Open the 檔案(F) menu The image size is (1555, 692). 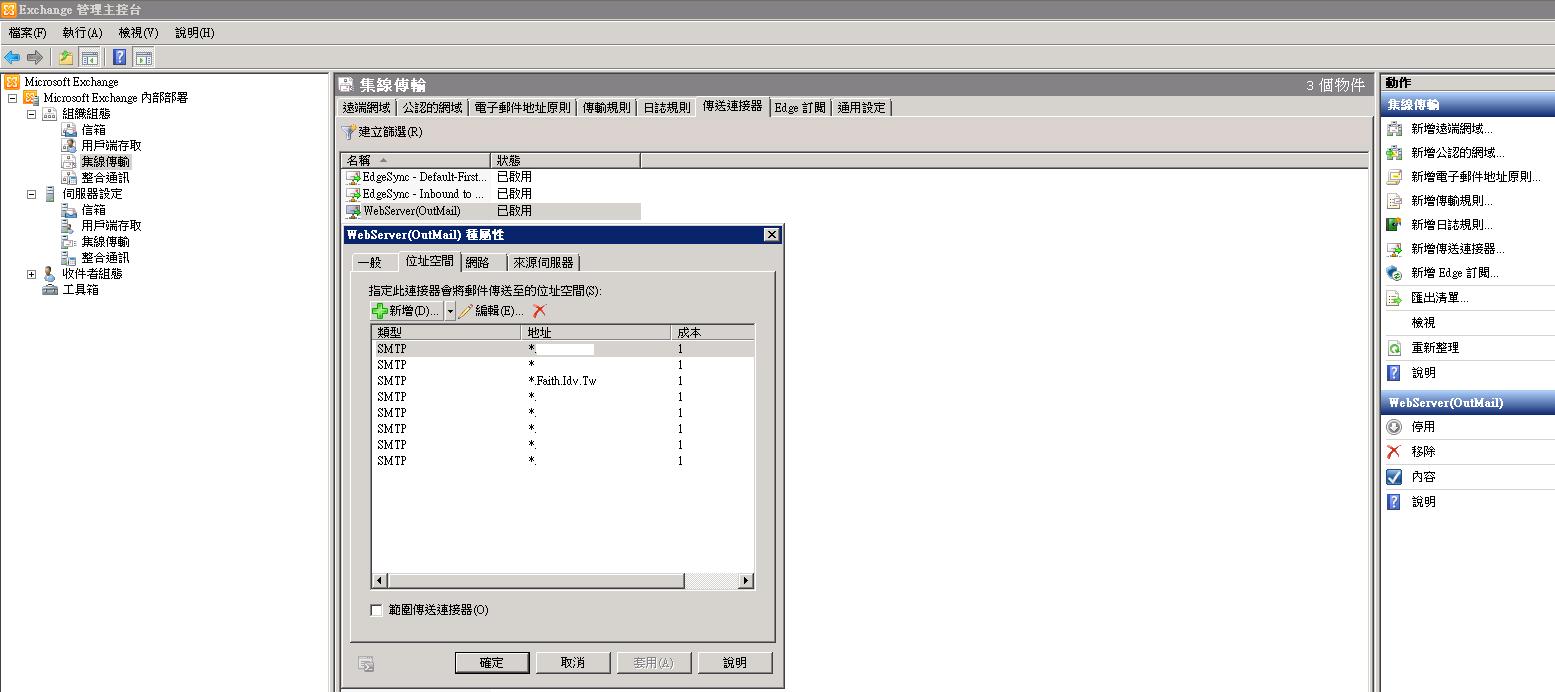[28, 33]
